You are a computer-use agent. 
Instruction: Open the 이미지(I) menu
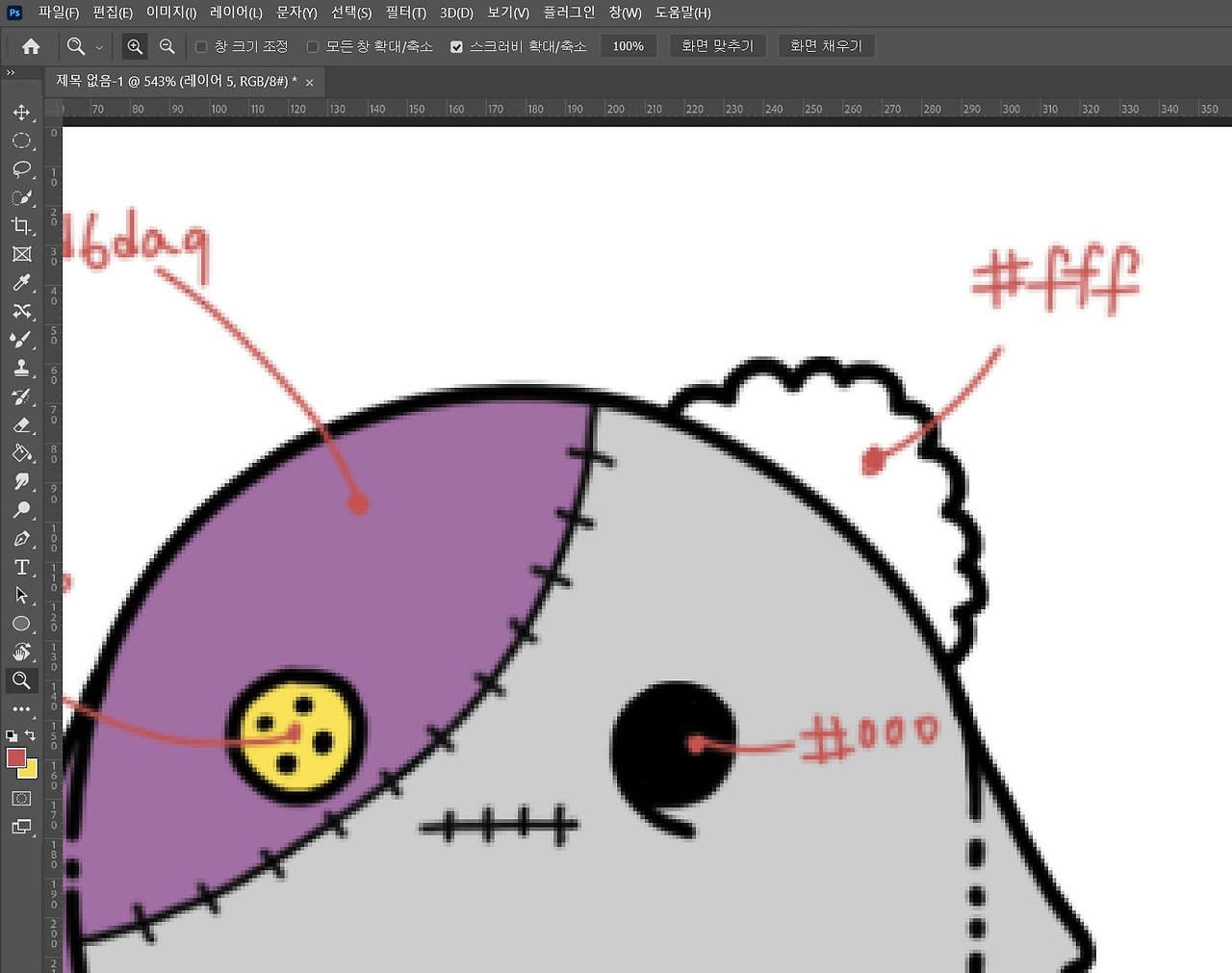[x=171, y=13]
